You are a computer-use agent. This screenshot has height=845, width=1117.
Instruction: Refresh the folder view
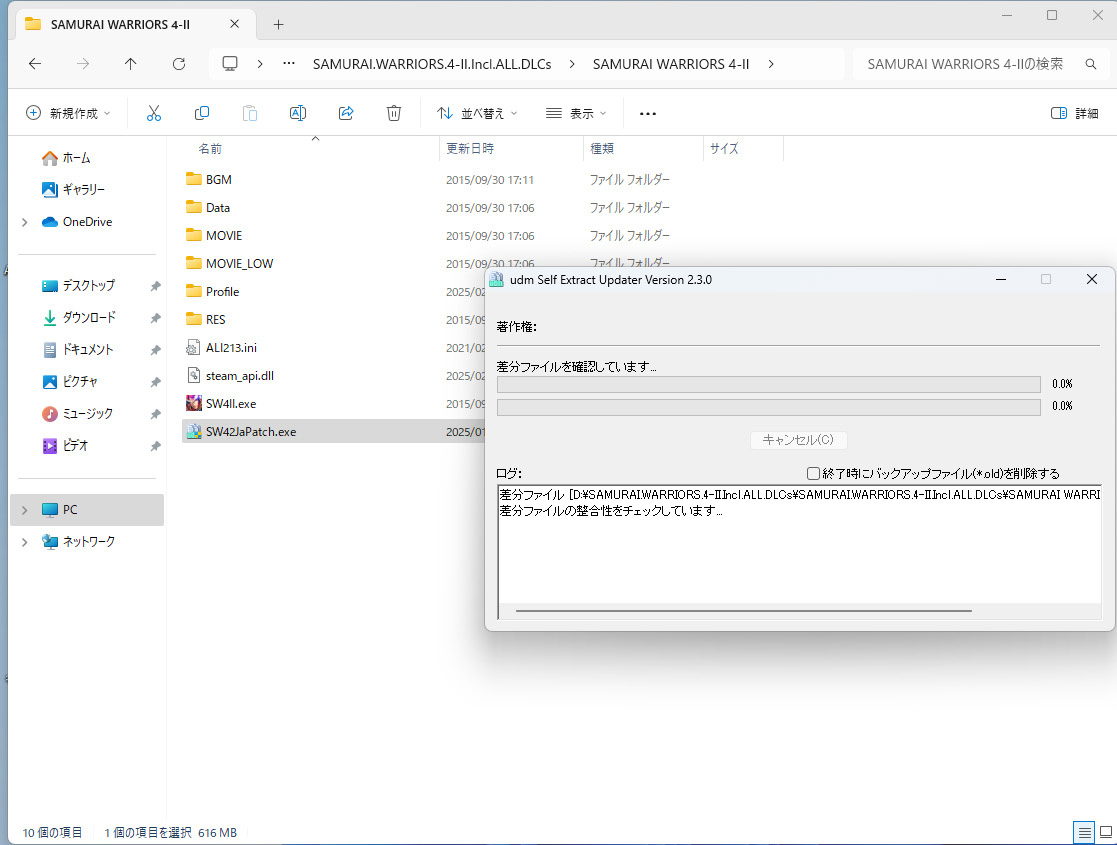[179, 64]
